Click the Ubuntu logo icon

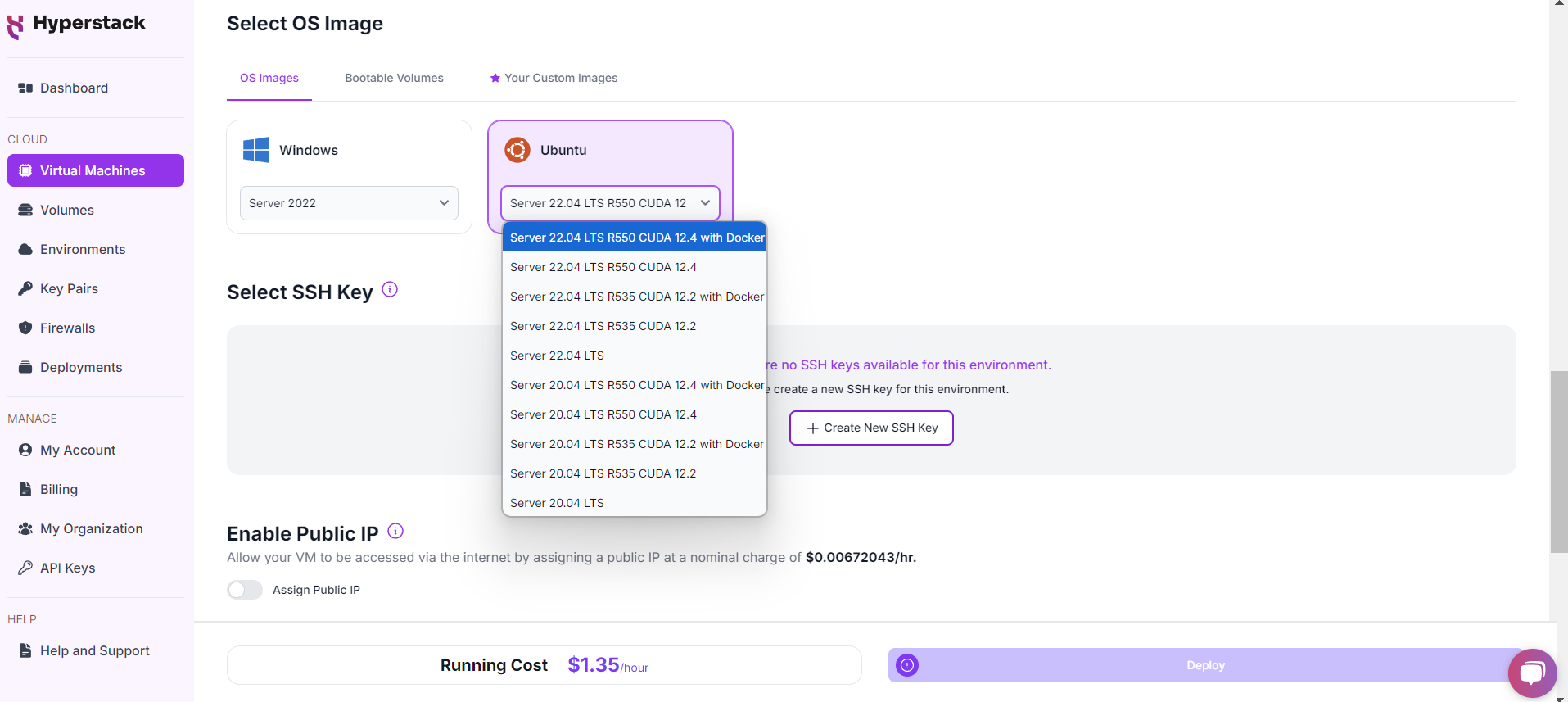517,150
